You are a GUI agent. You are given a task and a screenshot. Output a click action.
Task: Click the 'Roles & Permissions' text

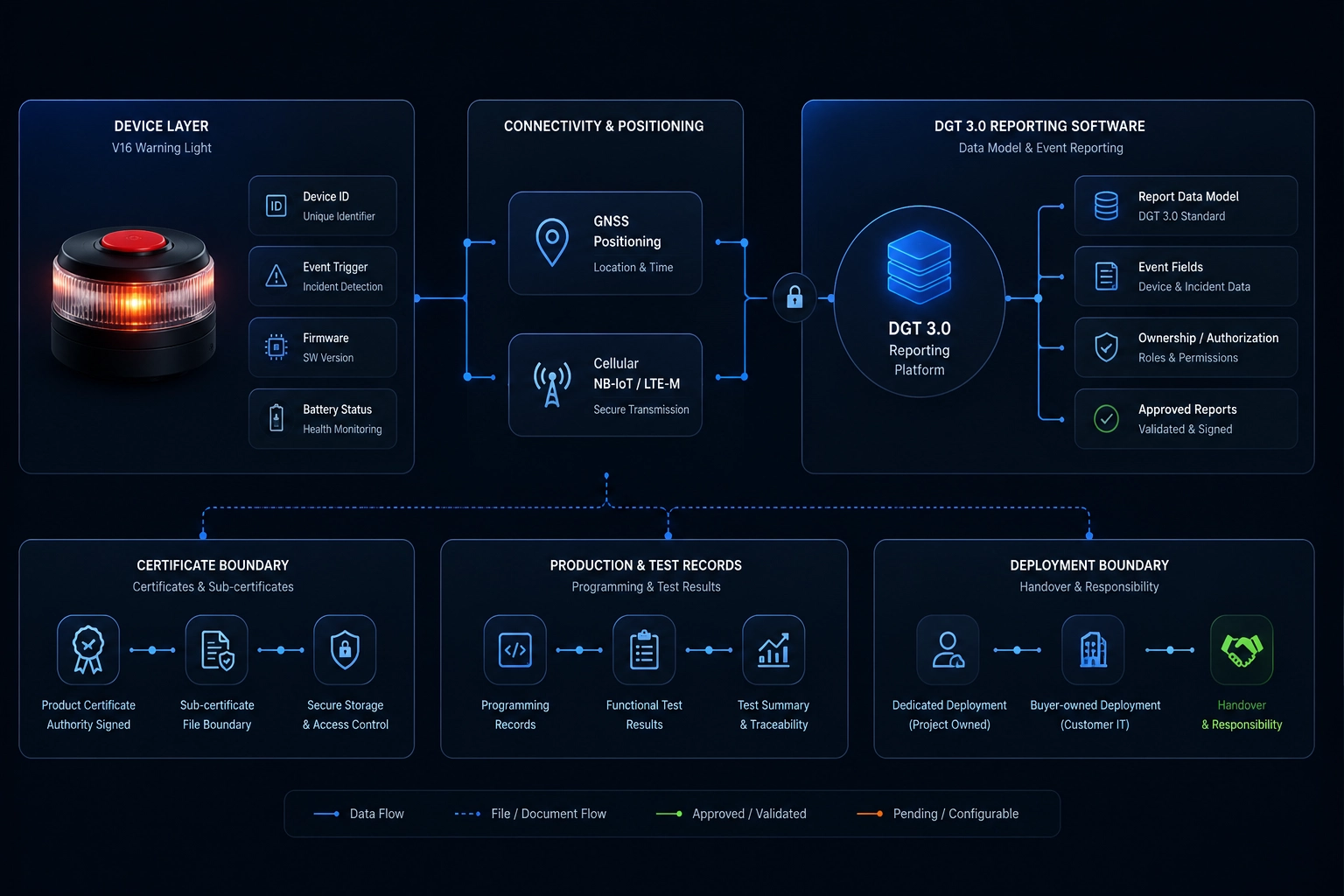[1187, 358]
